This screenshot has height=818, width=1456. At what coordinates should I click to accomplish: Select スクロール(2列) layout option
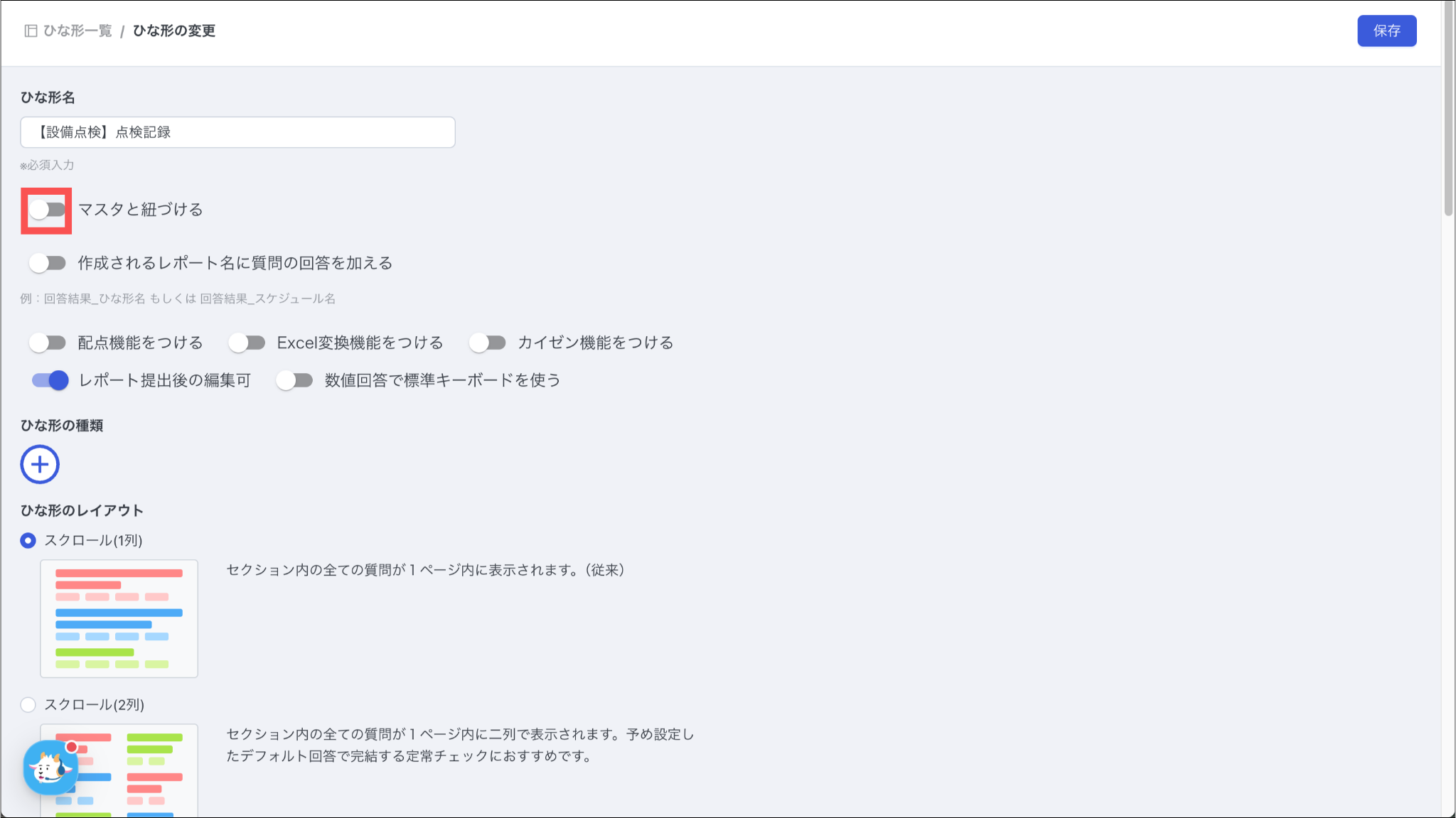[28, 705]
